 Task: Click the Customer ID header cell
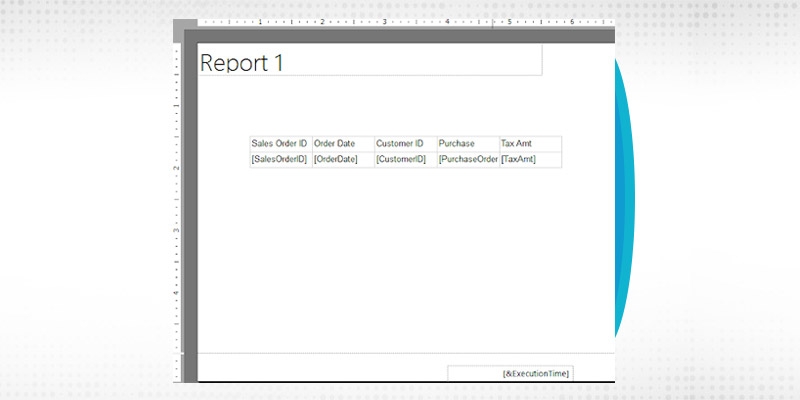pos(405,144)
